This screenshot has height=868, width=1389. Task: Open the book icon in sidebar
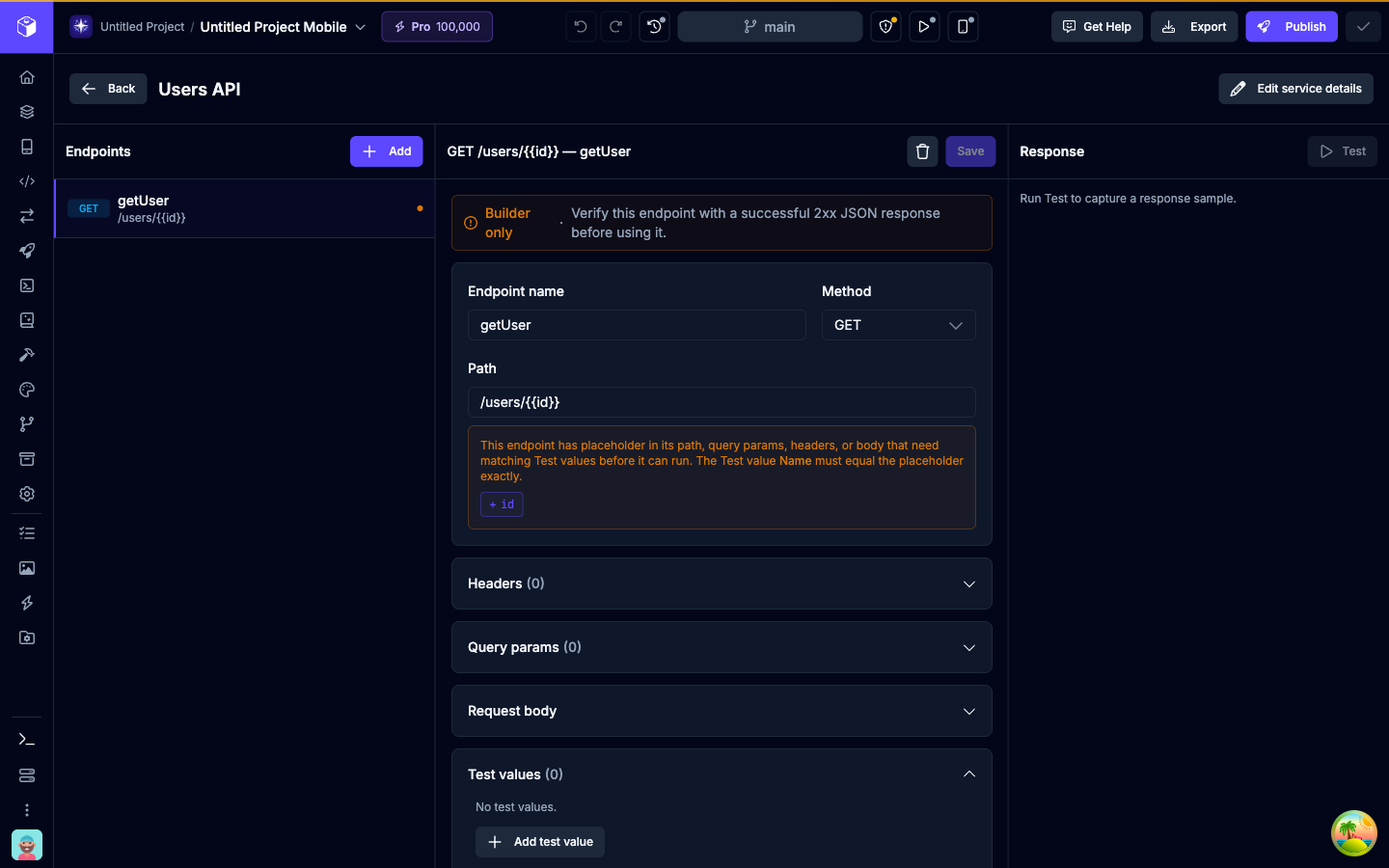(27, 320)
